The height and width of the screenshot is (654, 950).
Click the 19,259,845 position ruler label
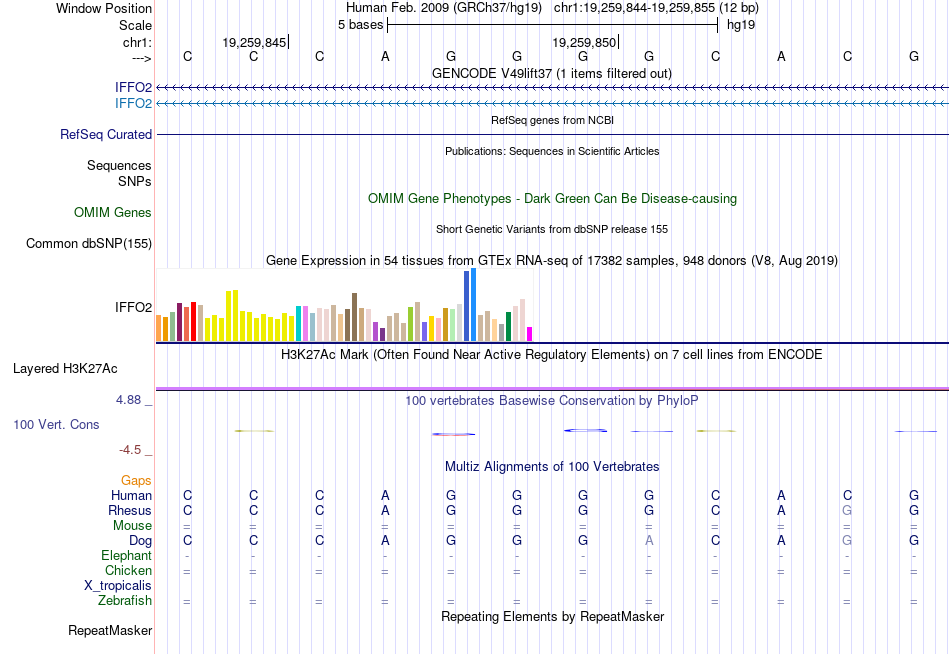click(254, 42)
